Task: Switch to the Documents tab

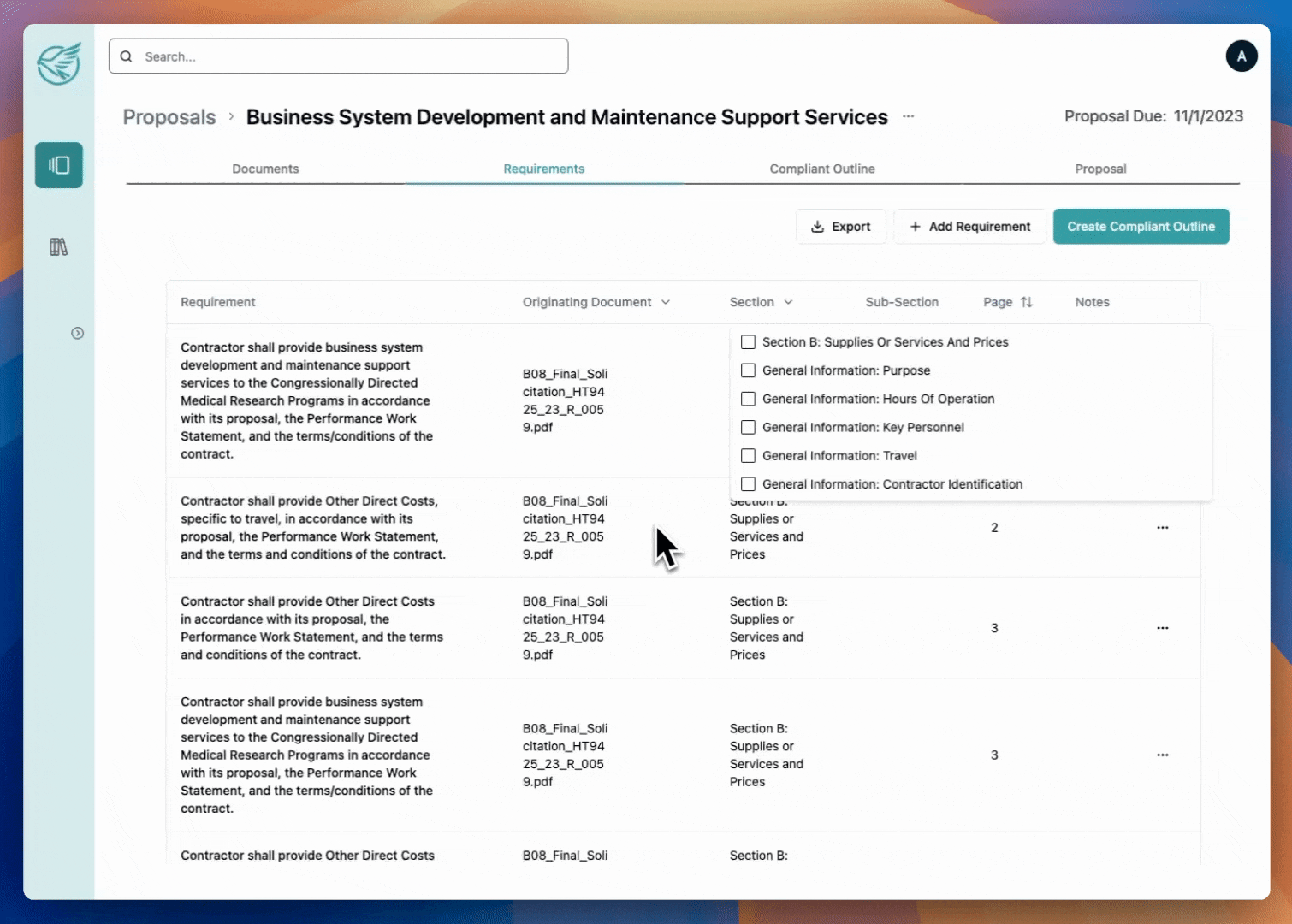Action: click(x=265, y=169)
